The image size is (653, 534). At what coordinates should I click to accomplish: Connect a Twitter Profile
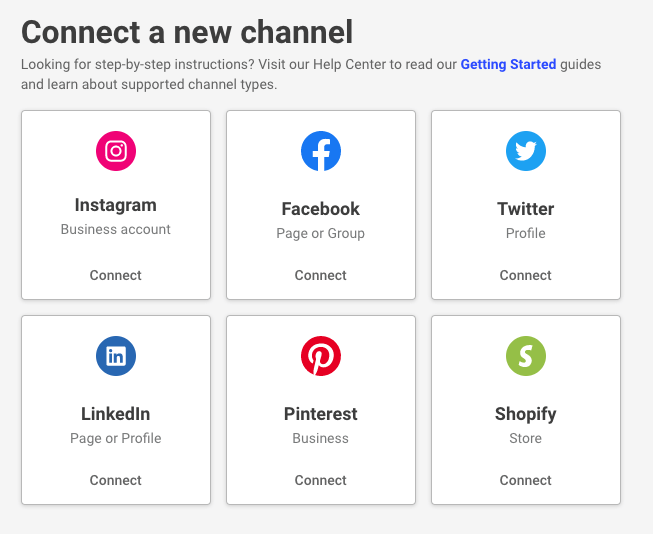(526, 275)
